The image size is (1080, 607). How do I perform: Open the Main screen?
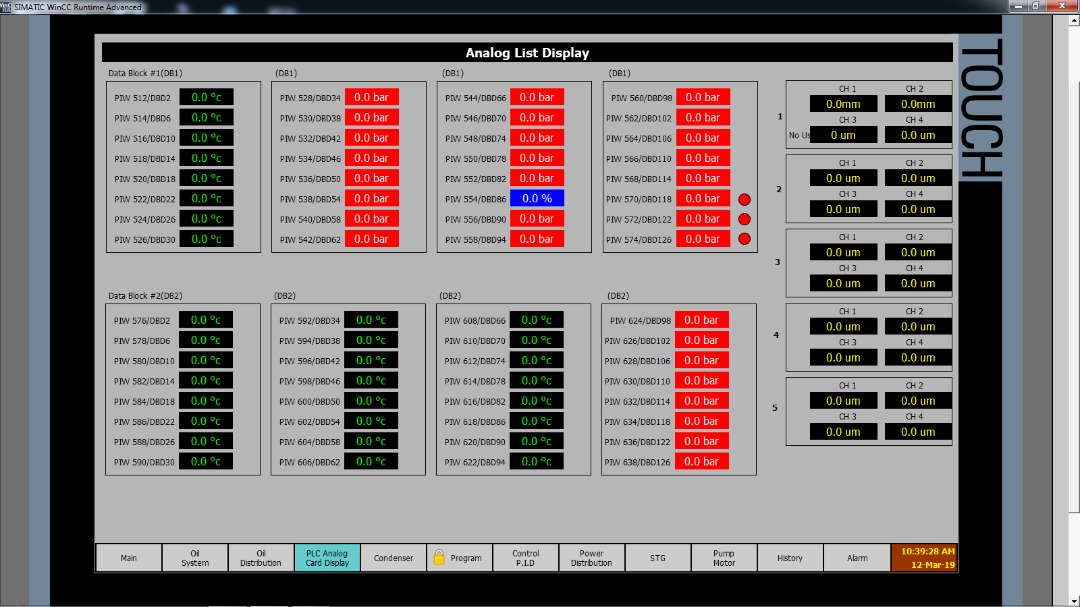(x=128, y=558)
